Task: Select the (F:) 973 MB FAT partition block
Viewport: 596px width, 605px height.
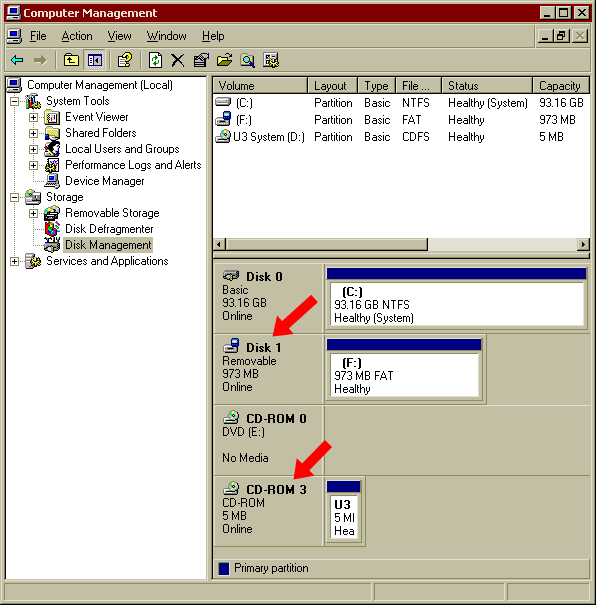Action: pos(404,370)
